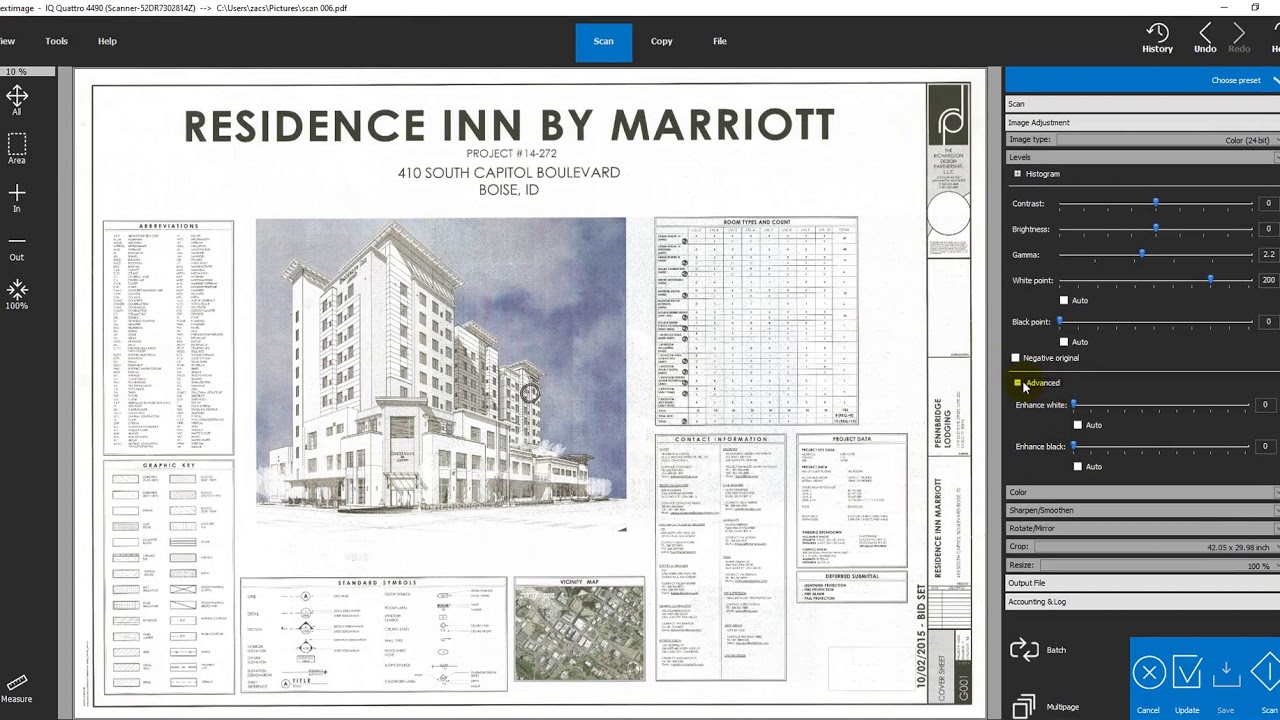
Task: Tick the Auto checkbox under Enhance black
Action: (x=1078, y=467)
